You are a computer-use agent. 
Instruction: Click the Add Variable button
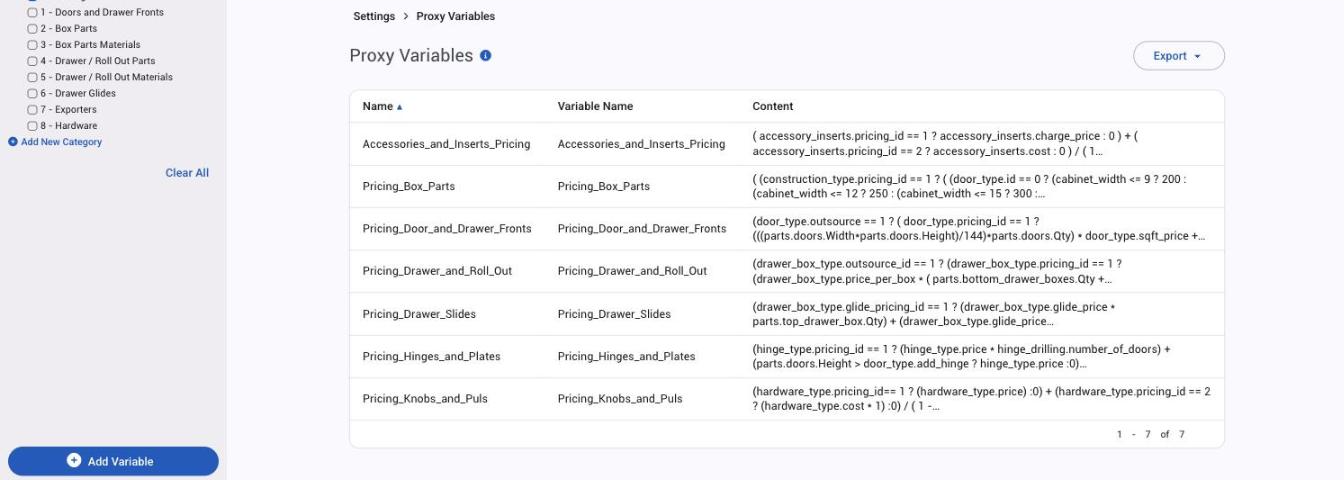113,461
